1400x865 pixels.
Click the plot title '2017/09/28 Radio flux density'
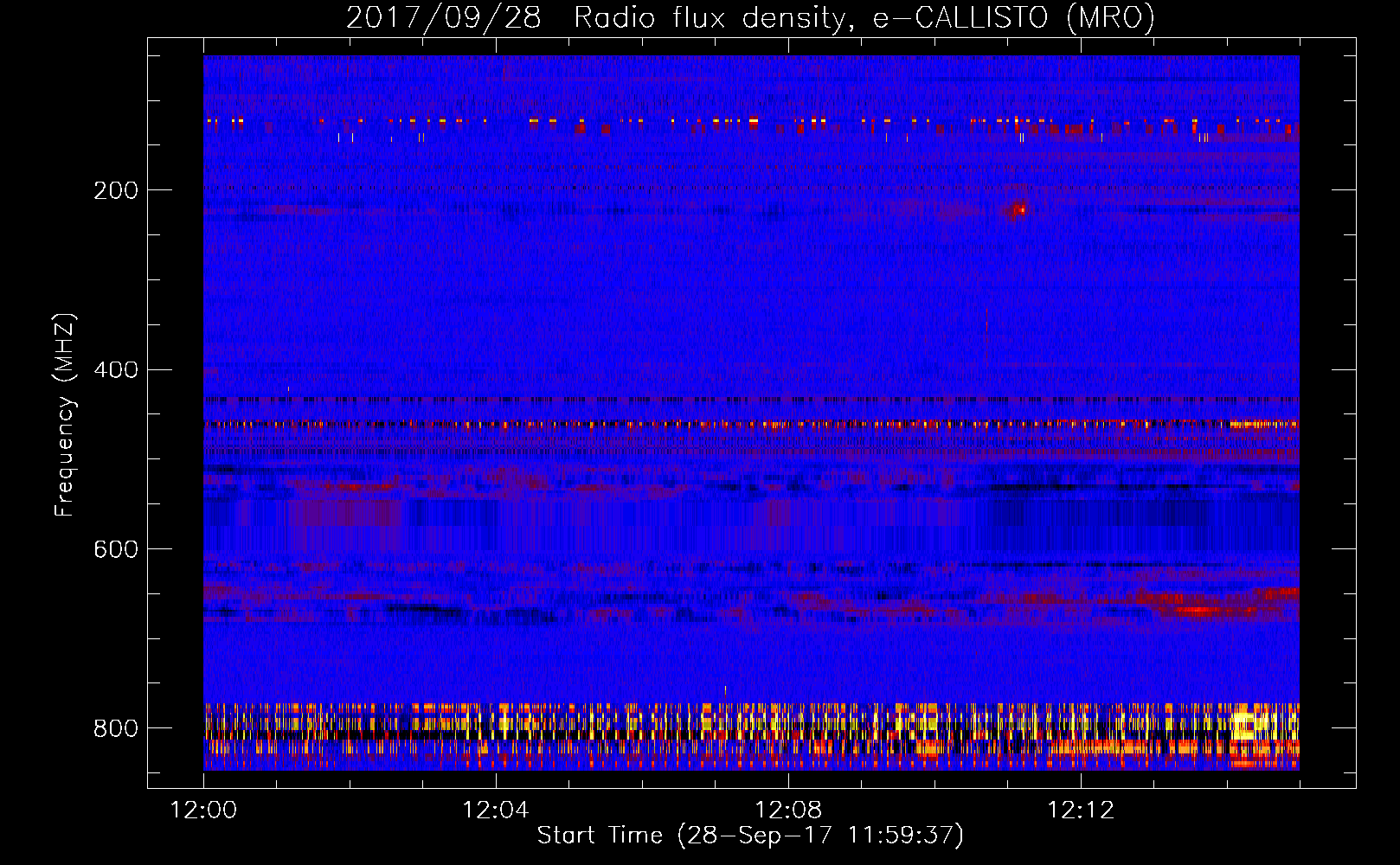750,17
